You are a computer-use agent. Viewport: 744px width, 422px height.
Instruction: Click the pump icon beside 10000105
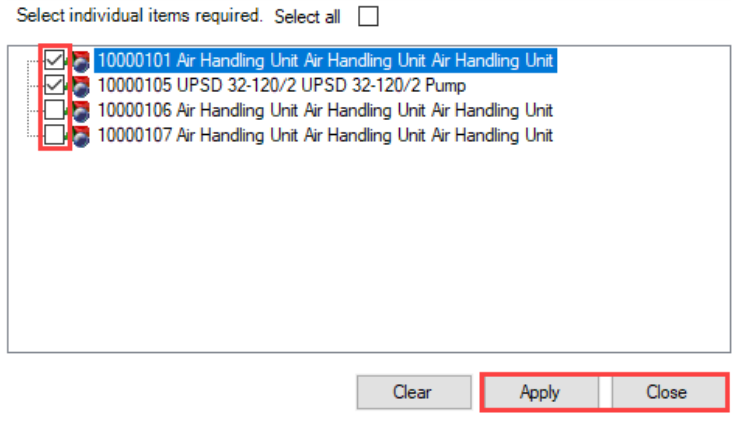coord(81,85)
